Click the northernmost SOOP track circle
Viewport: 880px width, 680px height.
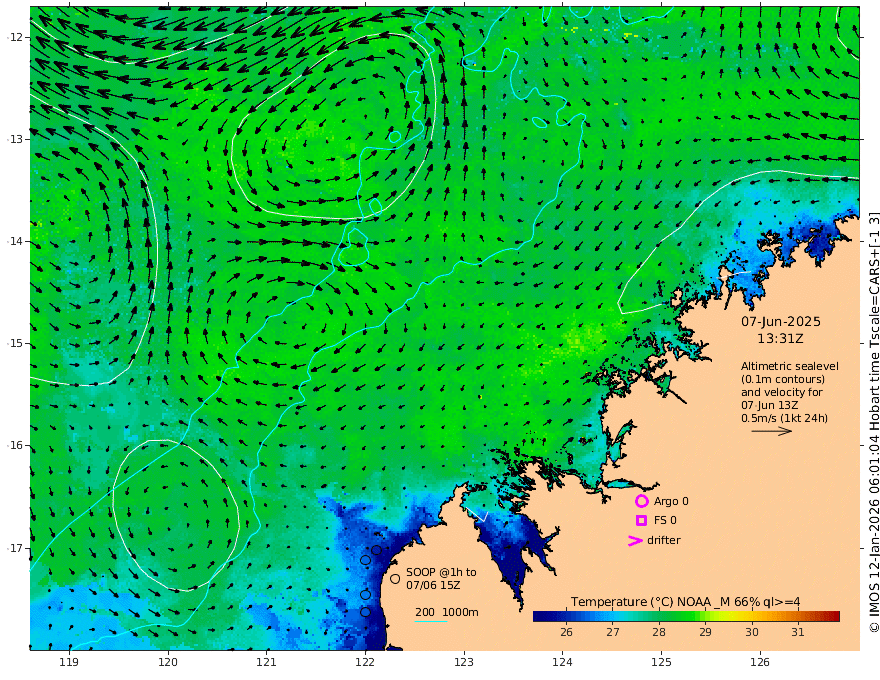(377, 550)
